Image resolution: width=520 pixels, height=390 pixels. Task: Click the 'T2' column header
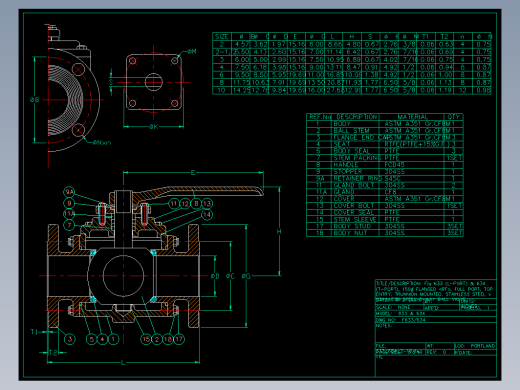[x=444, y=37]
